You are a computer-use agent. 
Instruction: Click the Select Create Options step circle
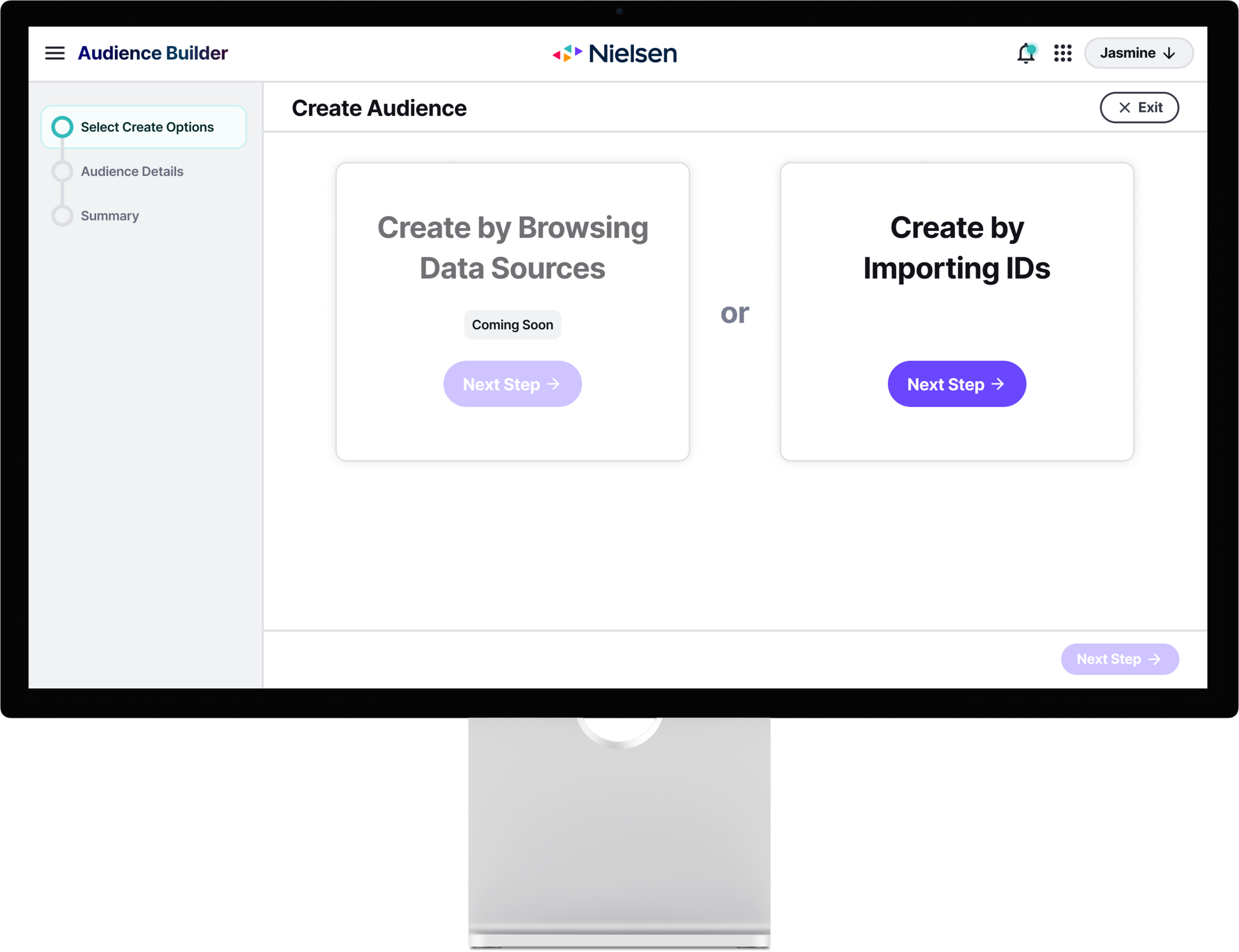point(62,127)
